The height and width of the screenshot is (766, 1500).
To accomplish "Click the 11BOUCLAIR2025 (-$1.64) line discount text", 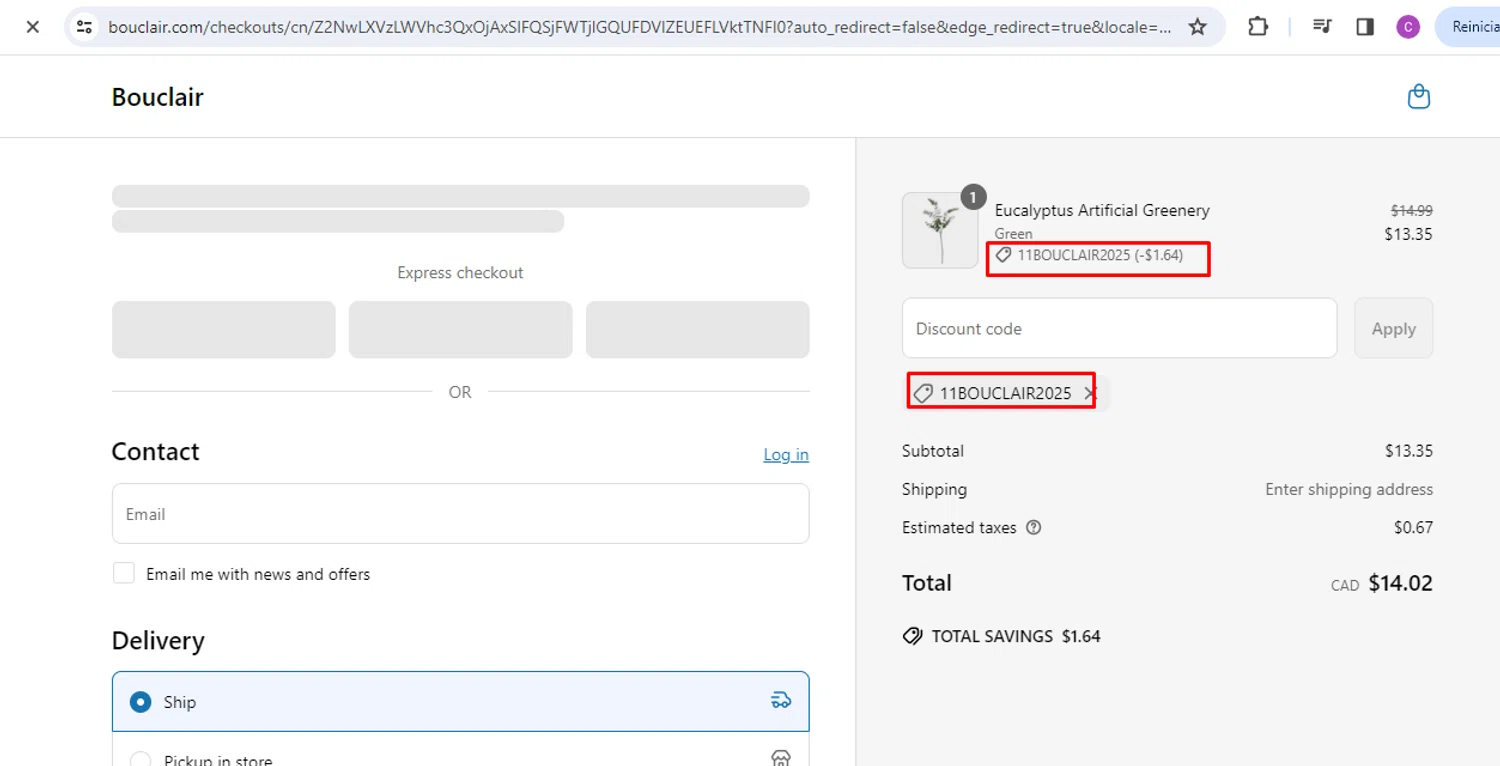I will click(x=1100, y=255).
